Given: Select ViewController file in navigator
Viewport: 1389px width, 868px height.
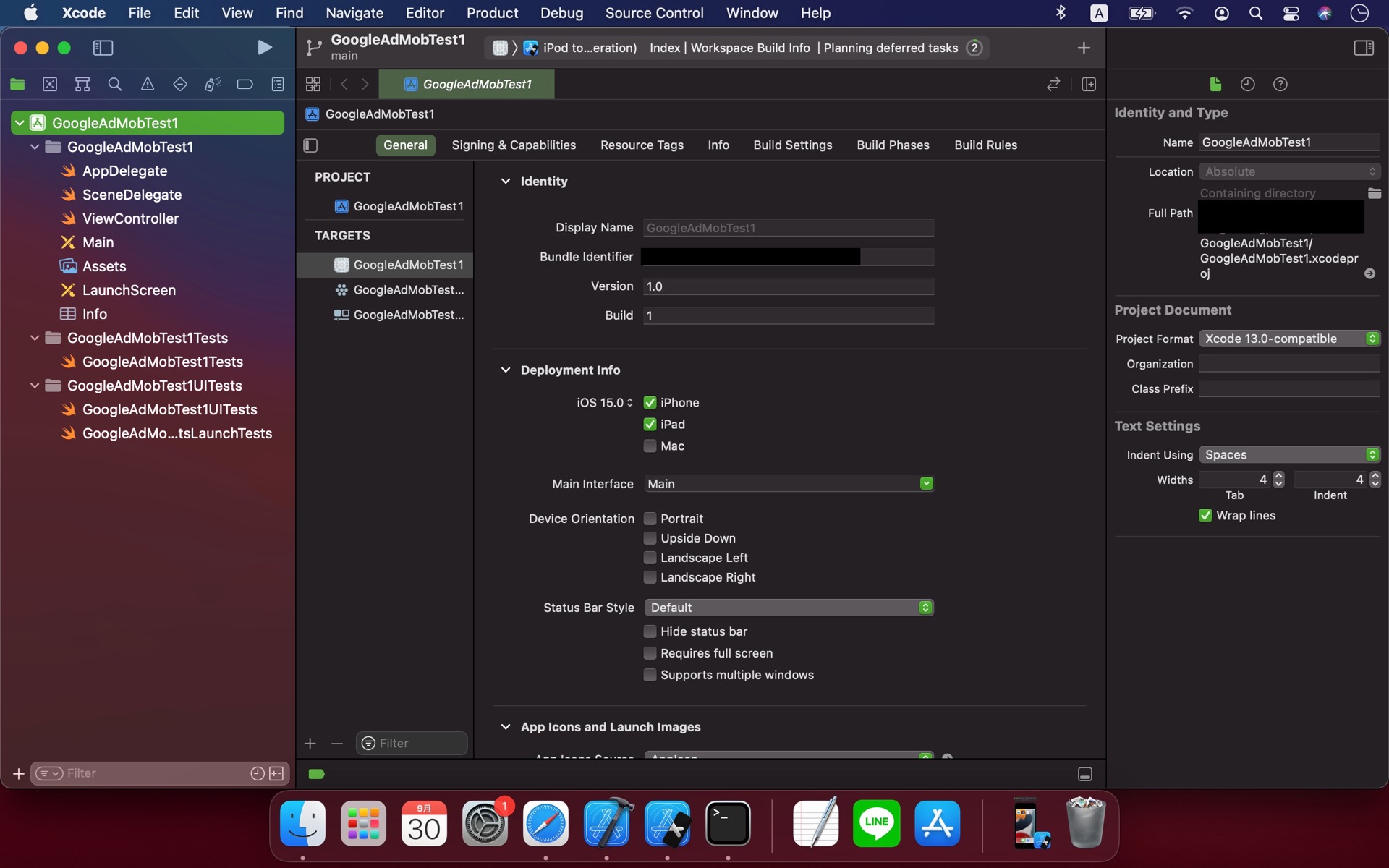Looking at the screenshot, I should [x=130, y=218].
